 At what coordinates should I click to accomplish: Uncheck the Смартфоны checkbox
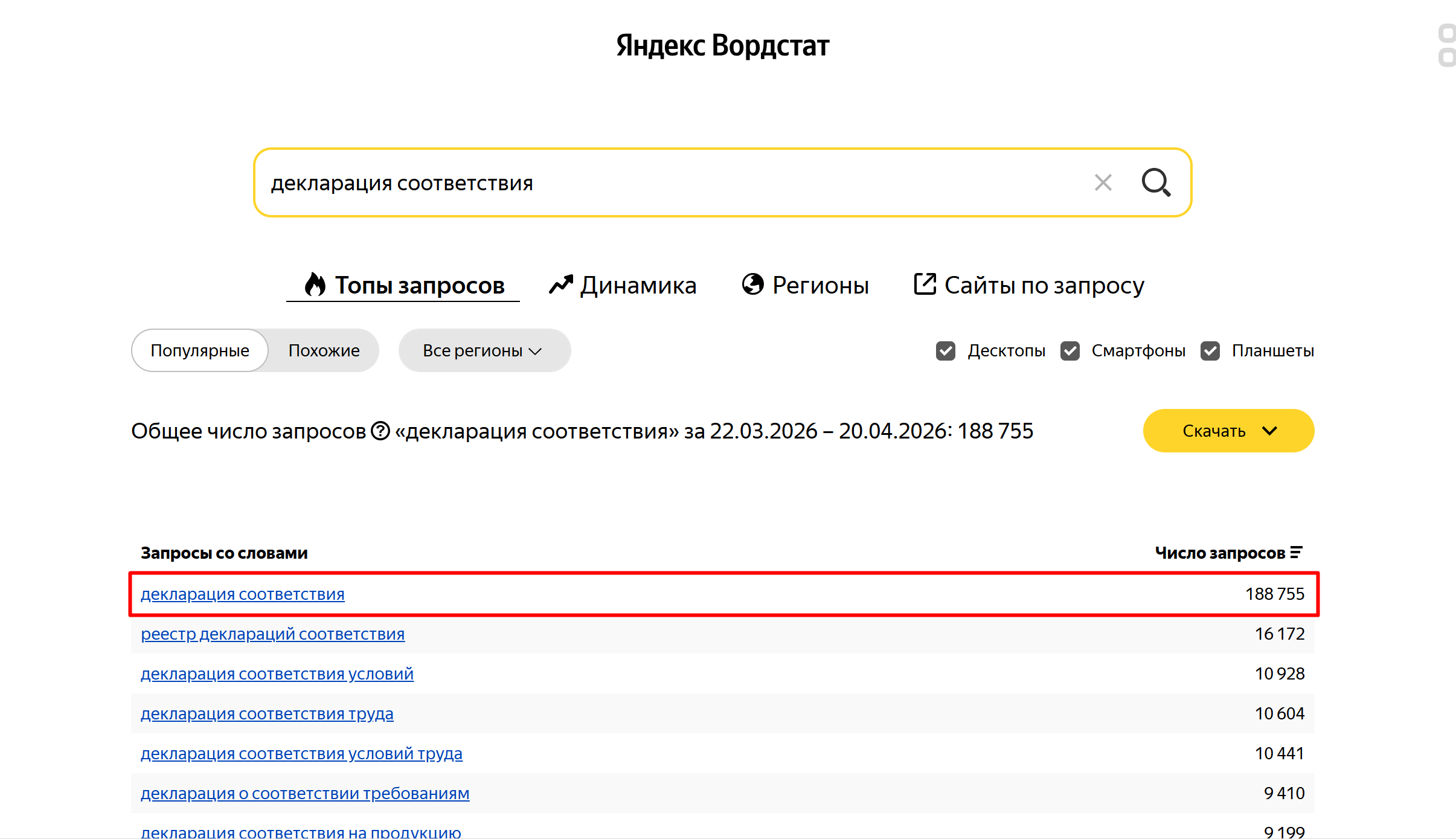pyautogui.click(x=1070, y=351)
